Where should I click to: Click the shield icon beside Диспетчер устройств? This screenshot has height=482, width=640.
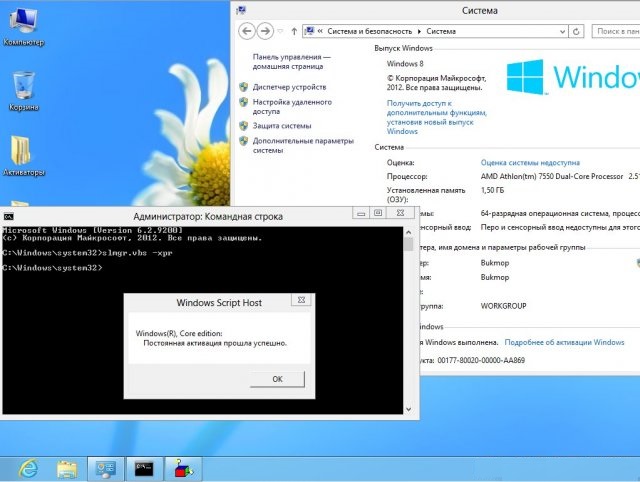(x=244, y=87)
